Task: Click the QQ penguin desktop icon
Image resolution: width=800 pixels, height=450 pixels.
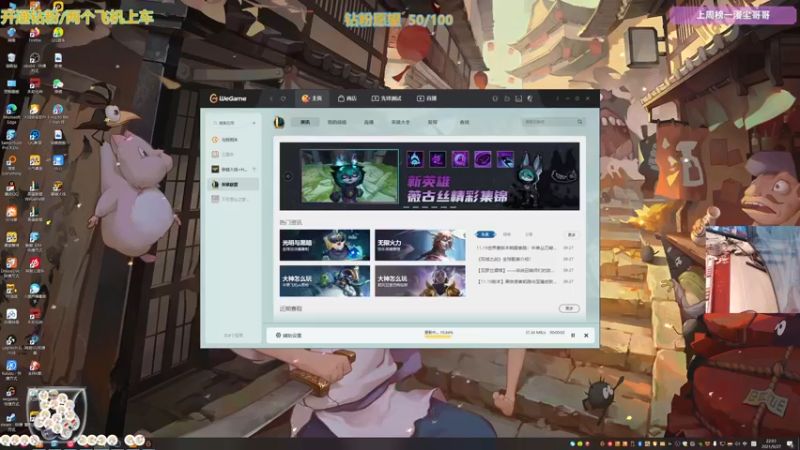Action: pyautogui.click(x=11, y=188)
